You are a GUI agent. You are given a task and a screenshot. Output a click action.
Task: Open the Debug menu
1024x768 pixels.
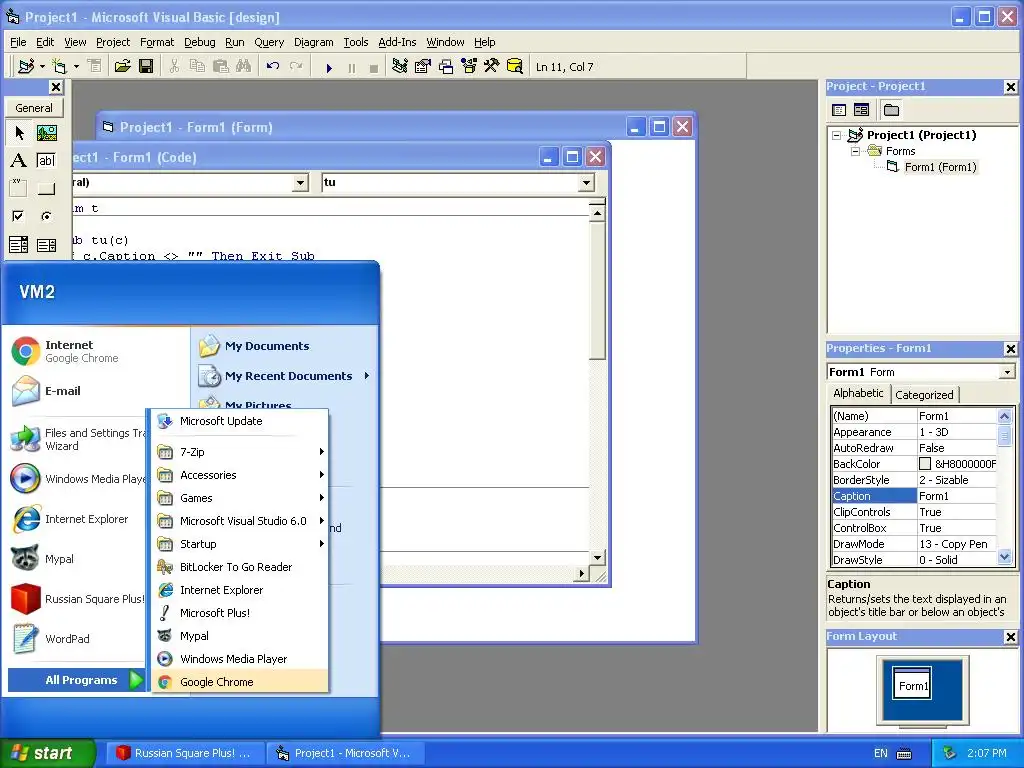[x=199, y=42]
